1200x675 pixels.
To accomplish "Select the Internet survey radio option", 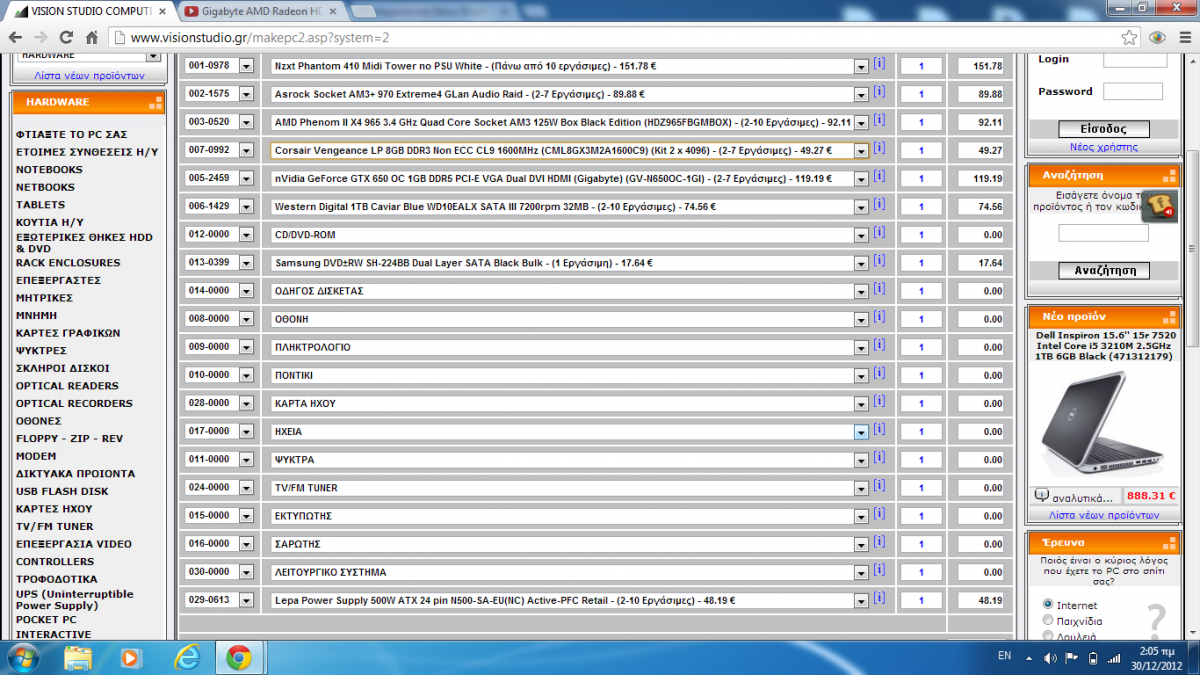I will point(1048,605).
